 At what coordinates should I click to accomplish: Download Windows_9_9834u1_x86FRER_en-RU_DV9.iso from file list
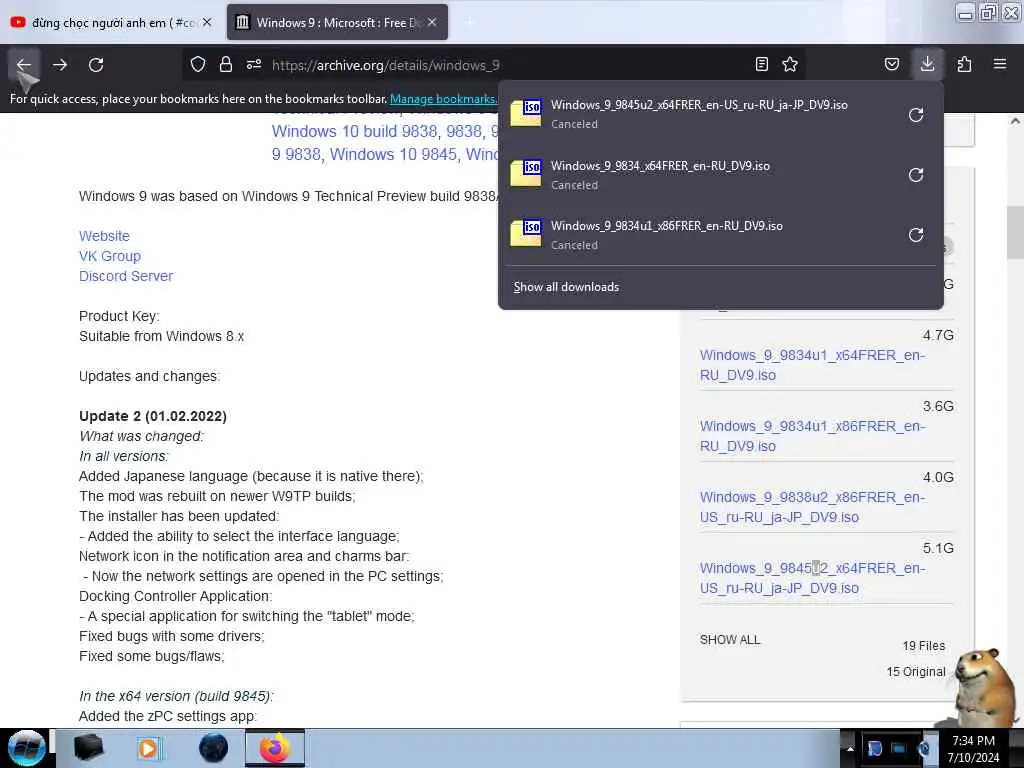[x=812, y=436]
